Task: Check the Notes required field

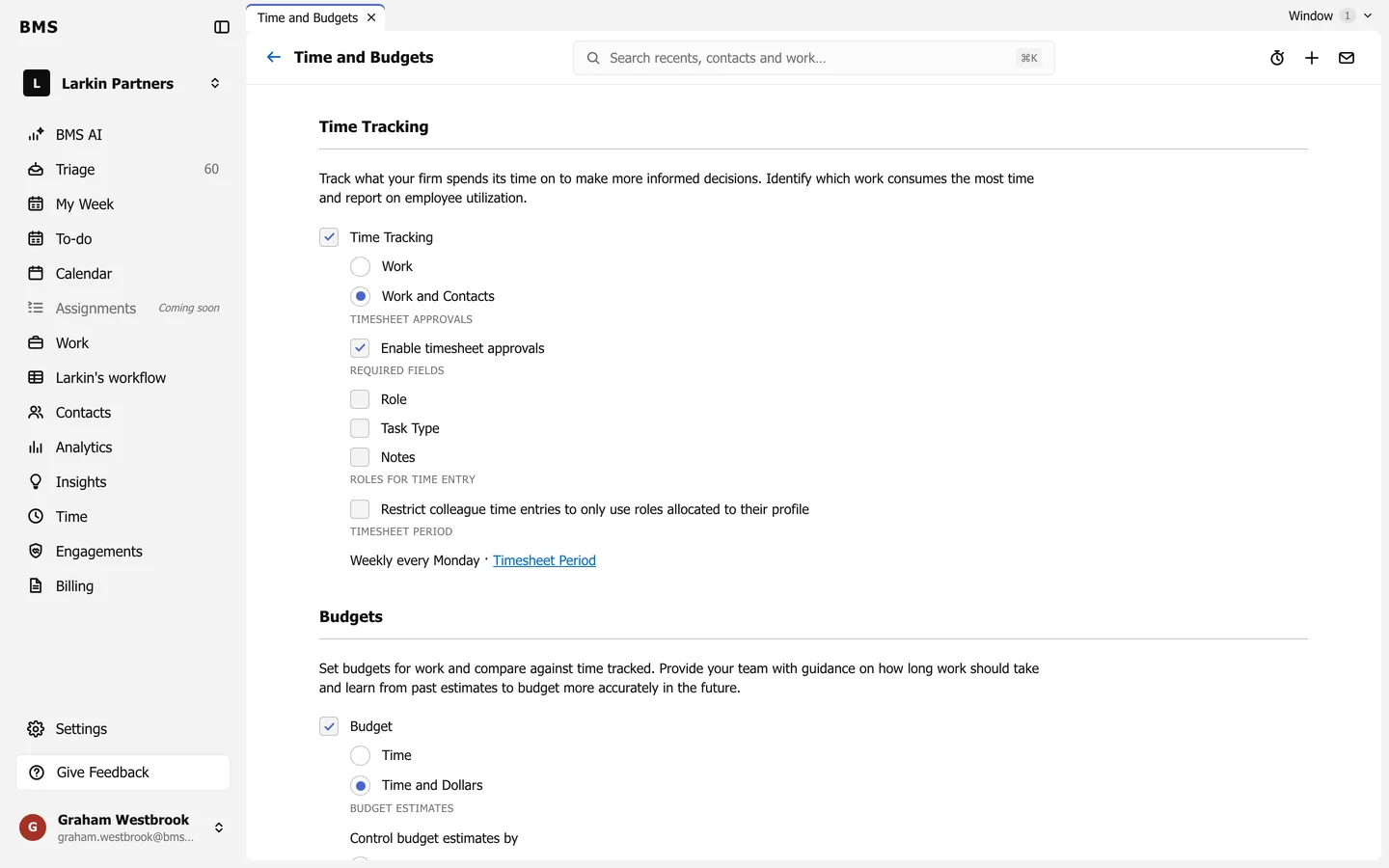Action: (x=360, y=457)
